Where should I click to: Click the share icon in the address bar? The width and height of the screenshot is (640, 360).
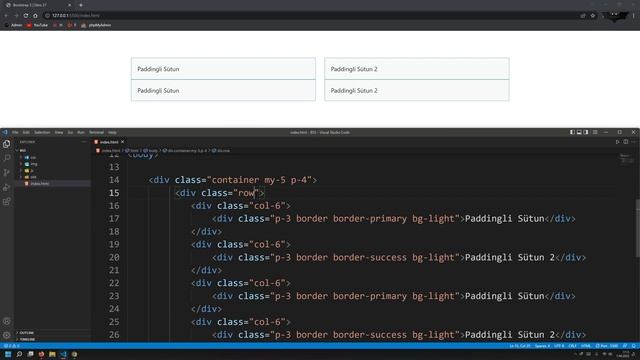point(583,16)
